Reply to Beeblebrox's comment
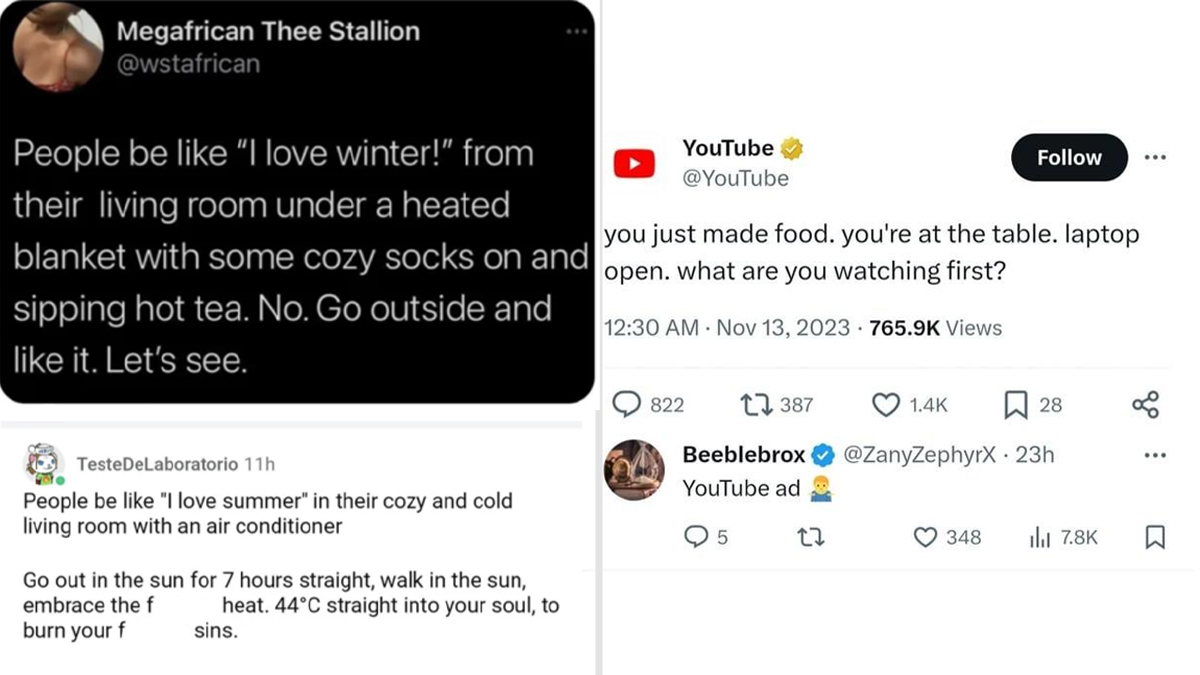1200x675 pixels. point(695,537)
